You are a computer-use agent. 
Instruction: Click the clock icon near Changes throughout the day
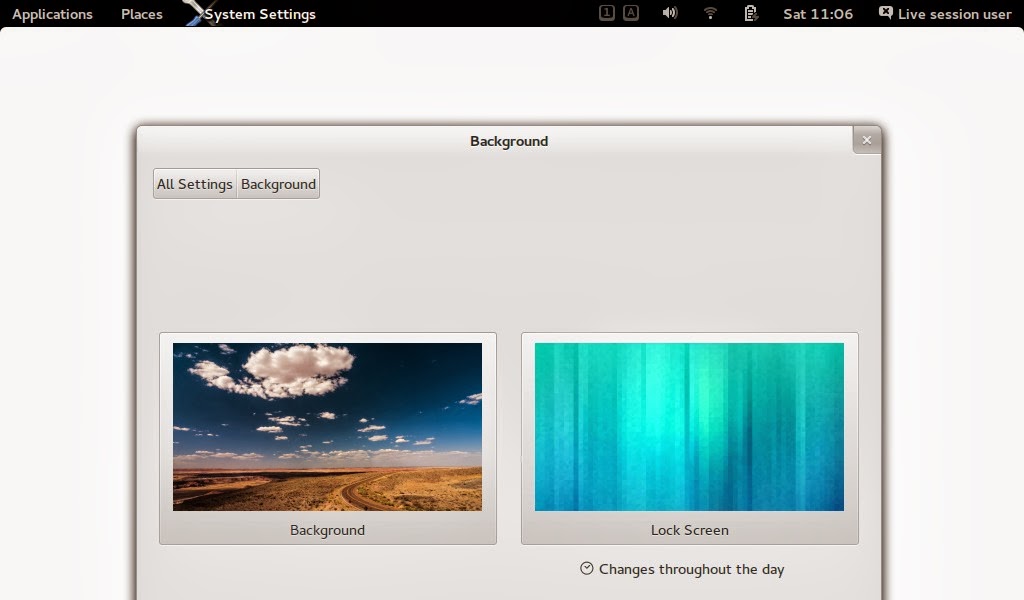pyautogui.click(x=586, y=568)
